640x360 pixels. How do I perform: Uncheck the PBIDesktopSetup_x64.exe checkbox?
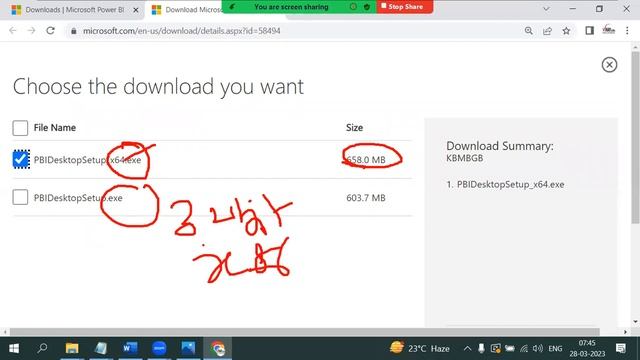[x=20, y=159]
